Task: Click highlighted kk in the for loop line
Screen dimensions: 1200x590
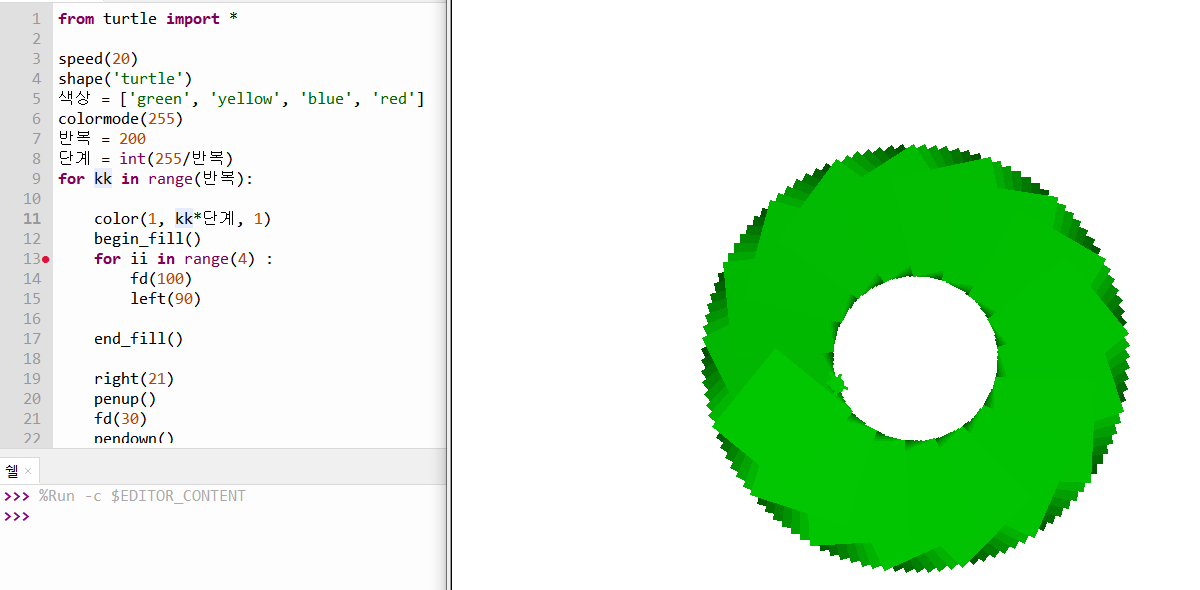Action: pos(103,179)
